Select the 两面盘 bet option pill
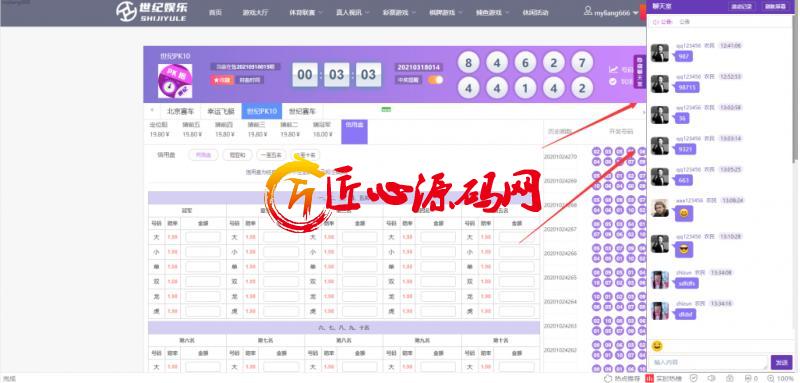 point(203,155)
